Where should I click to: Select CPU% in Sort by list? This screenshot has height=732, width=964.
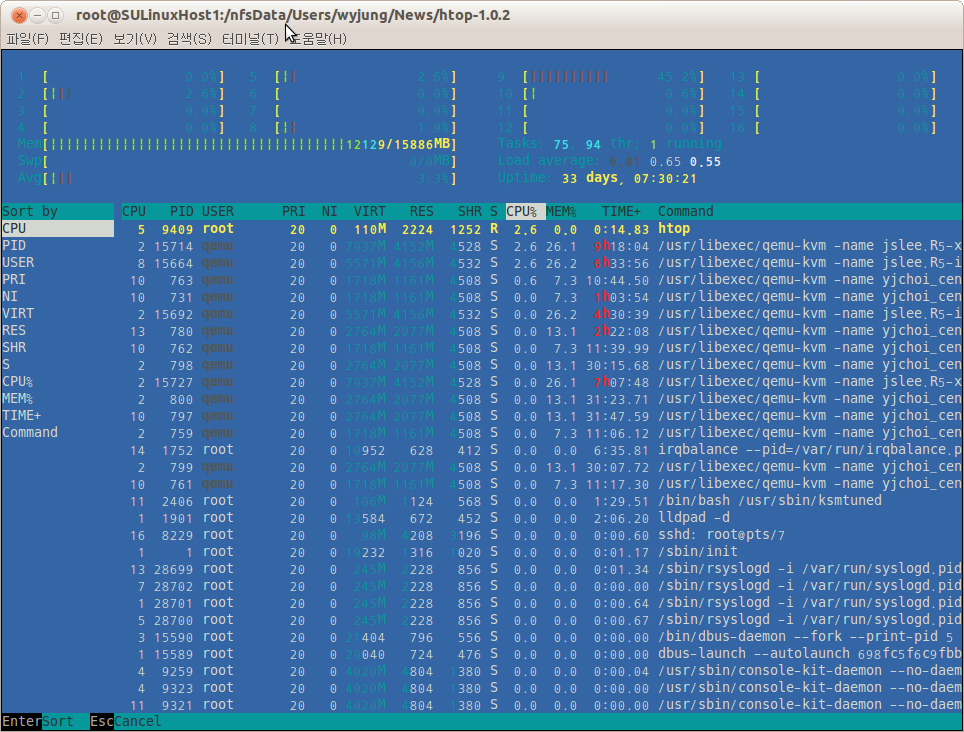pos(57,382)
